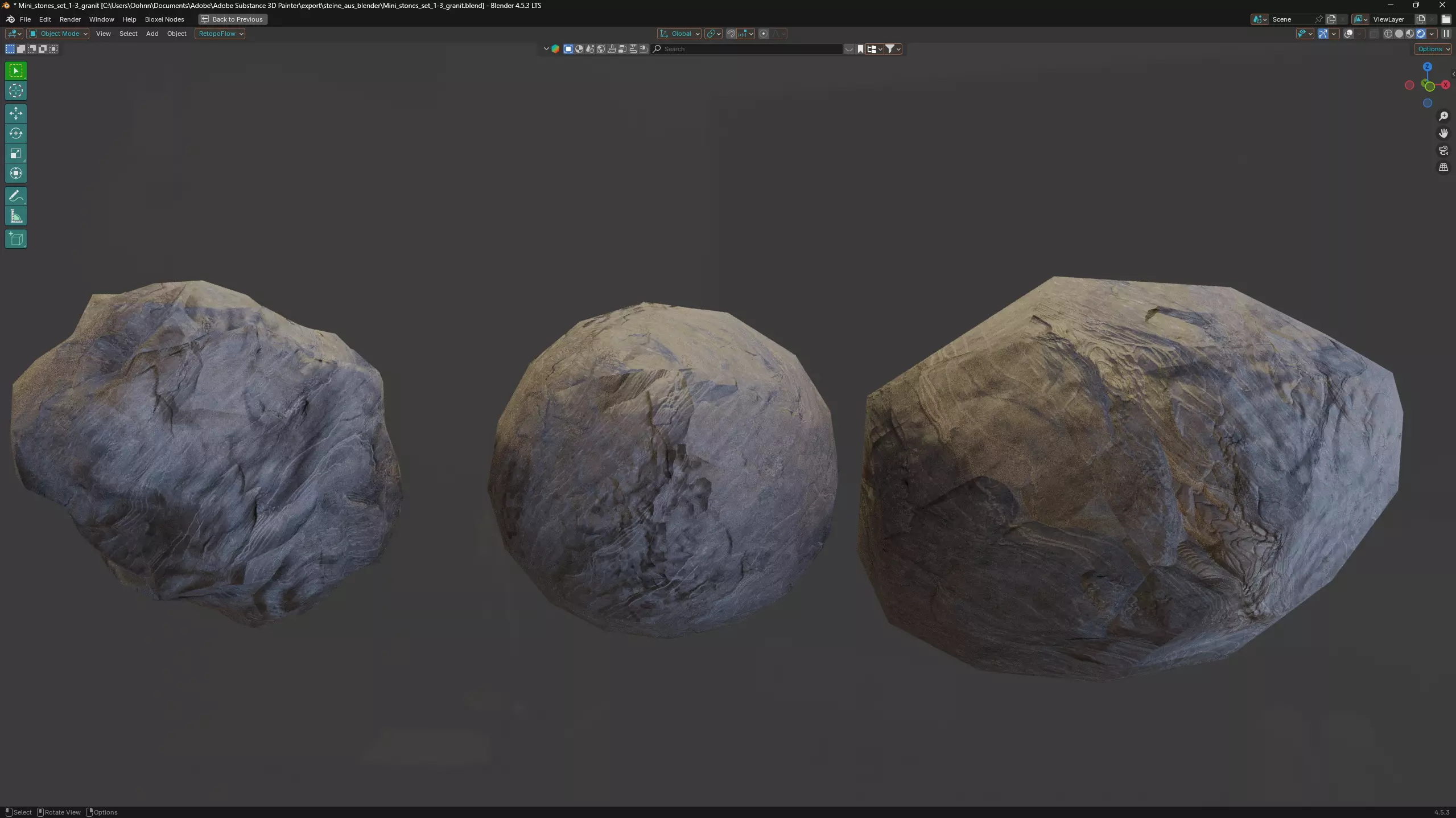Select the Rotate tool
The height and width of the screenshot is (818, 1456).
16,133
